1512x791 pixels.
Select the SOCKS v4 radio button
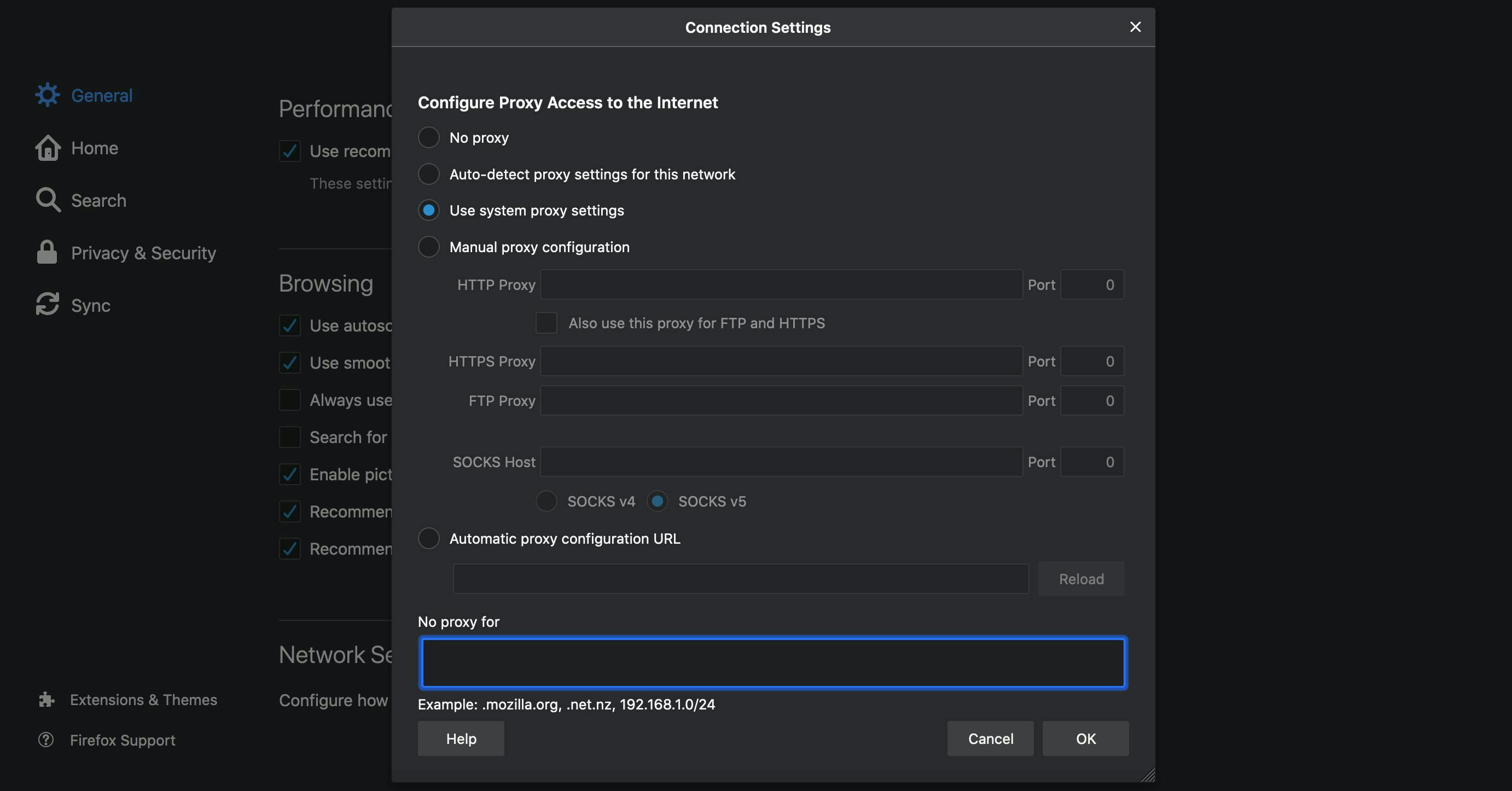click(x=546, y=501)
